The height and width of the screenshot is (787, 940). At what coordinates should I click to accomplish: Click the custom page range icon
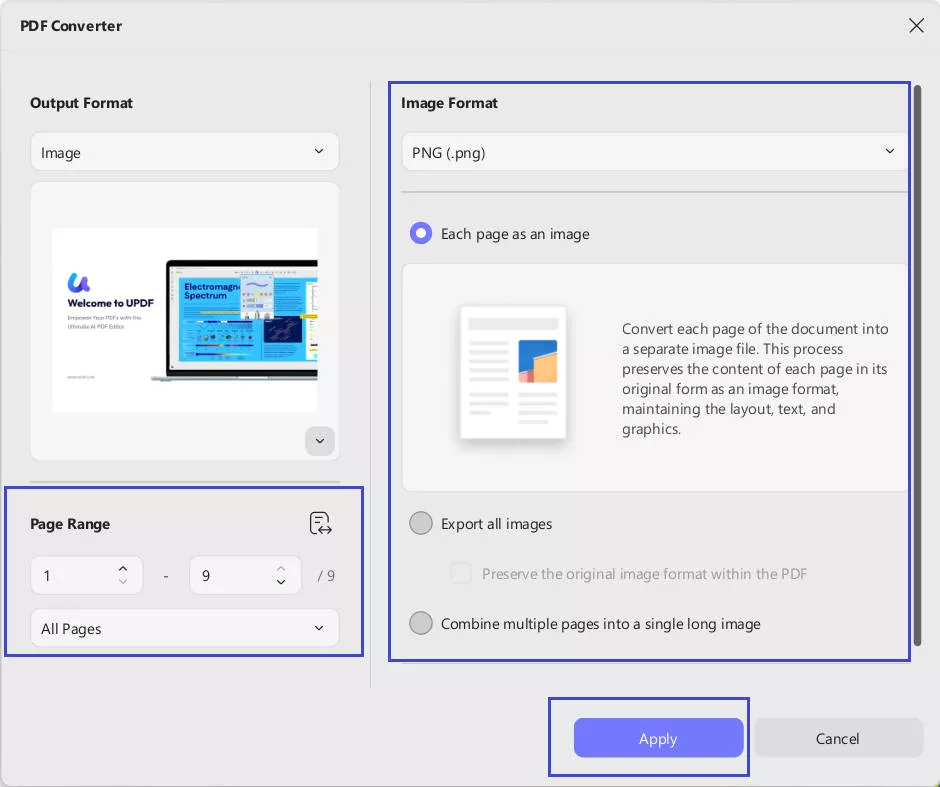(320, 523)
